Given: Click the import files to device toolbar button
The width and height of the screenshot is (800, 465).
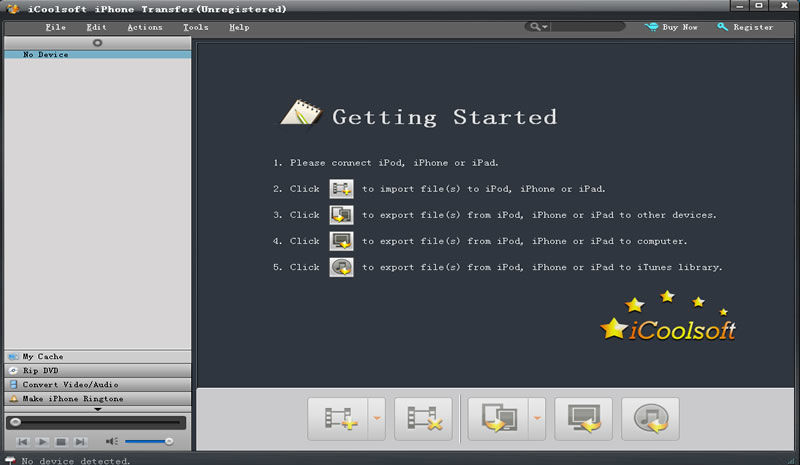Looking at the screenshot, I should click(338, 419).
